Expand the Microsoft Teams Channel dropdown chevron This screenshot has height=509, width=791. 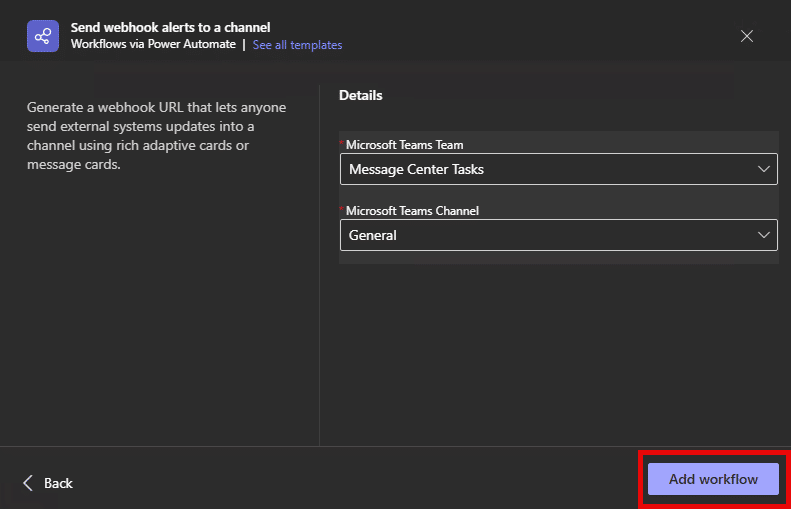coord(764,235)
